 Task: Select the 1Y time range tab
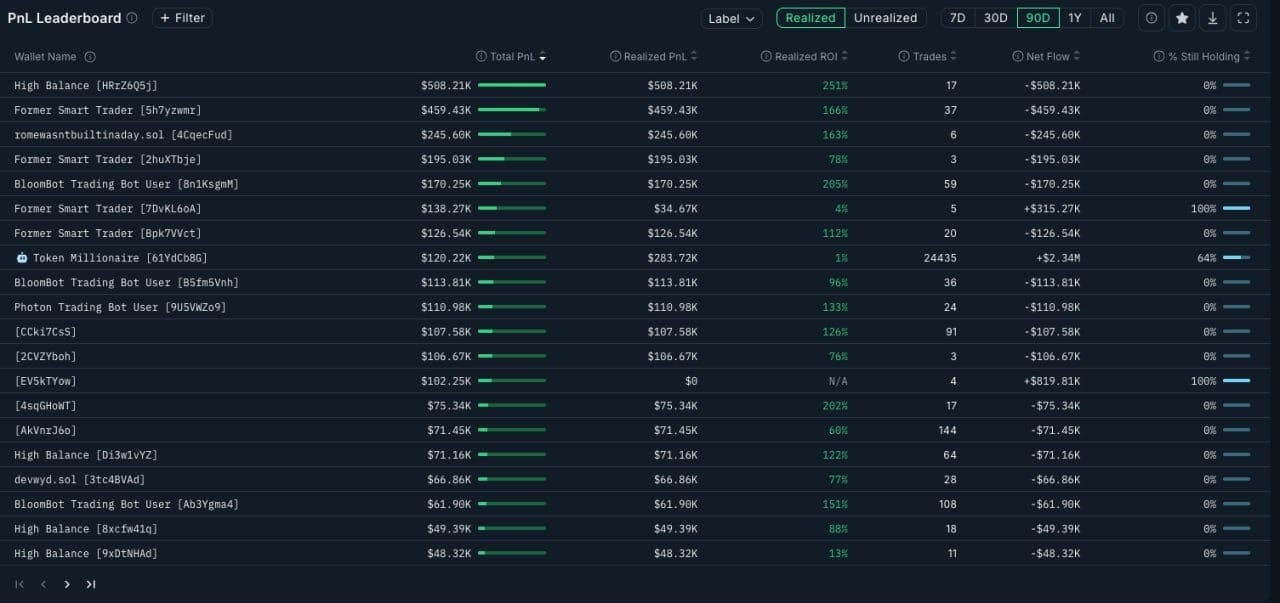[1075, 18]
